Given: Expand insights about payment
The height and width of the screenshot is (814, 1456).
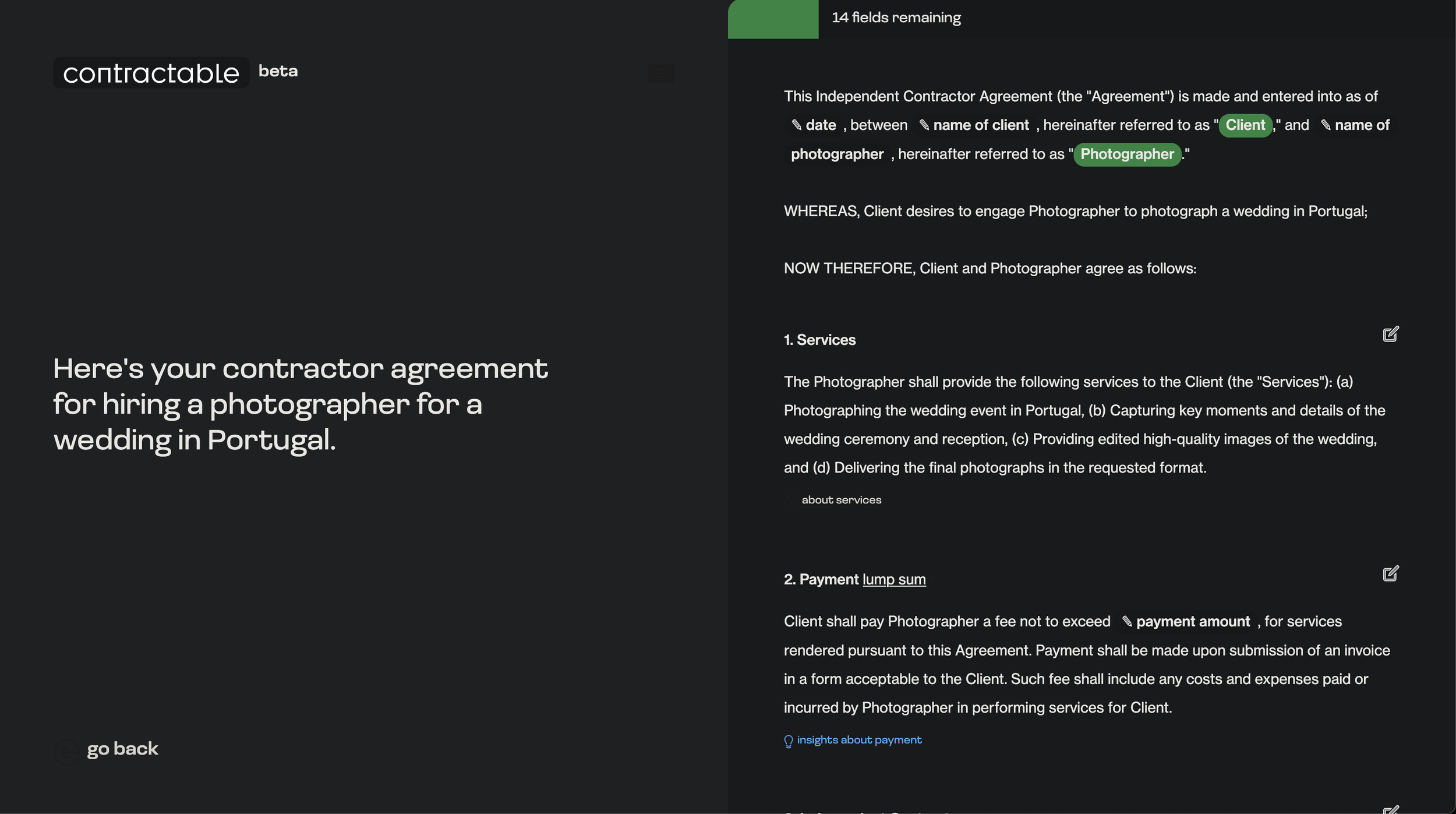Looking at the screenshot, I should point(859,740).
